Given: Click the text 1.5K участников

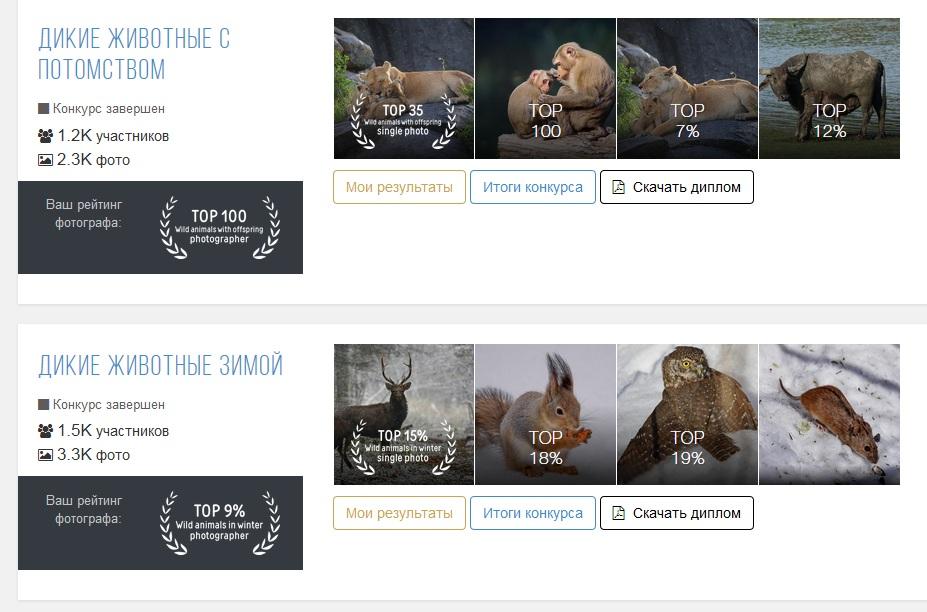Looking at the screenshot, I should [x=113, y=430].
